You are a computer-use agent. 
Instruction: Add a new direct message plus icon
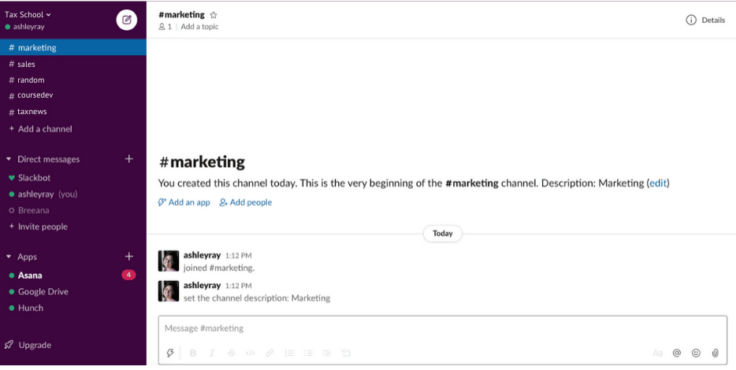pyautogui.click(x=129, y=159)
